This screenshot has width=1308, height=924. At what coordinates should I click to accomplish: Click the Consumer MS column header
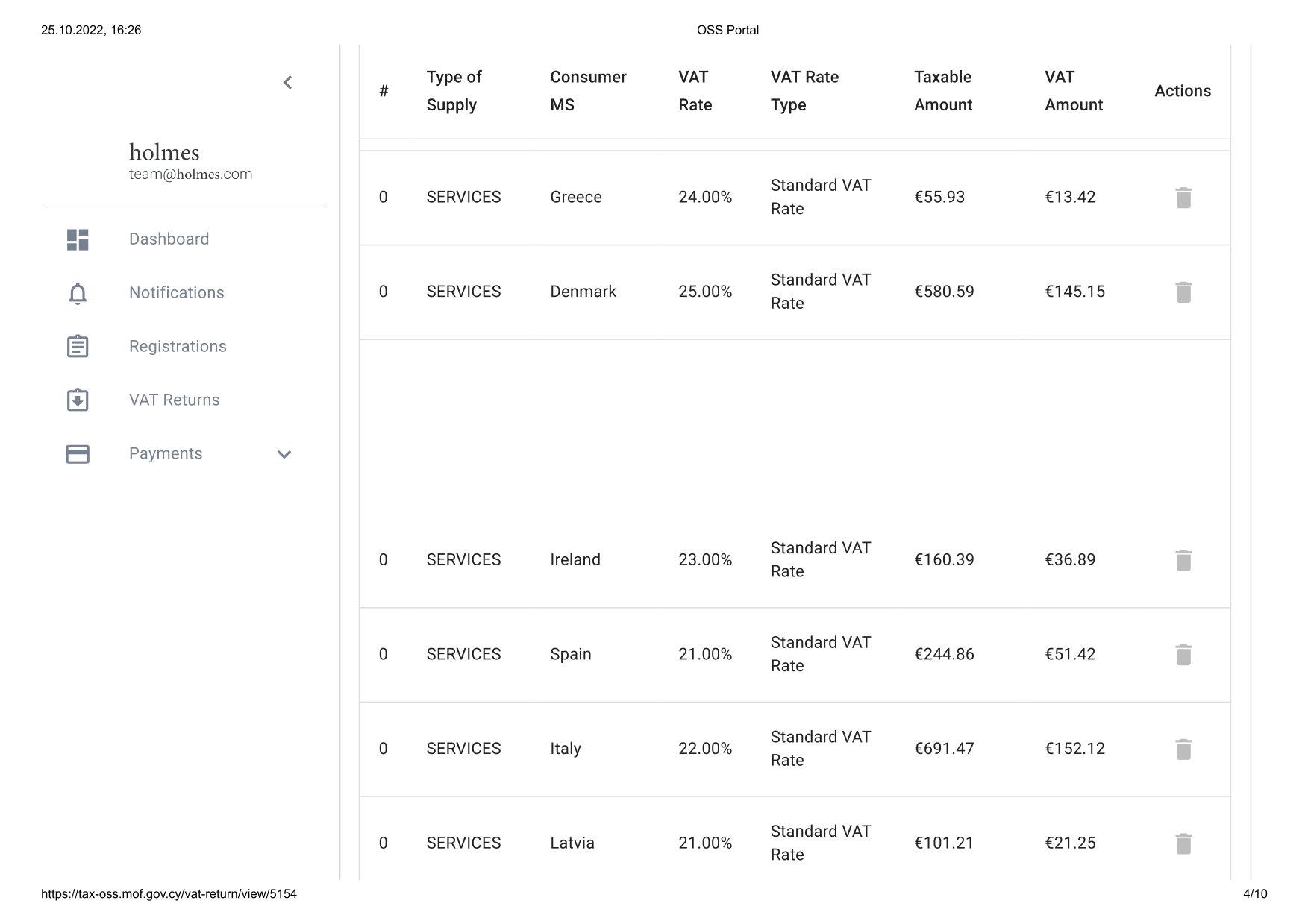[x=588, y=91]
